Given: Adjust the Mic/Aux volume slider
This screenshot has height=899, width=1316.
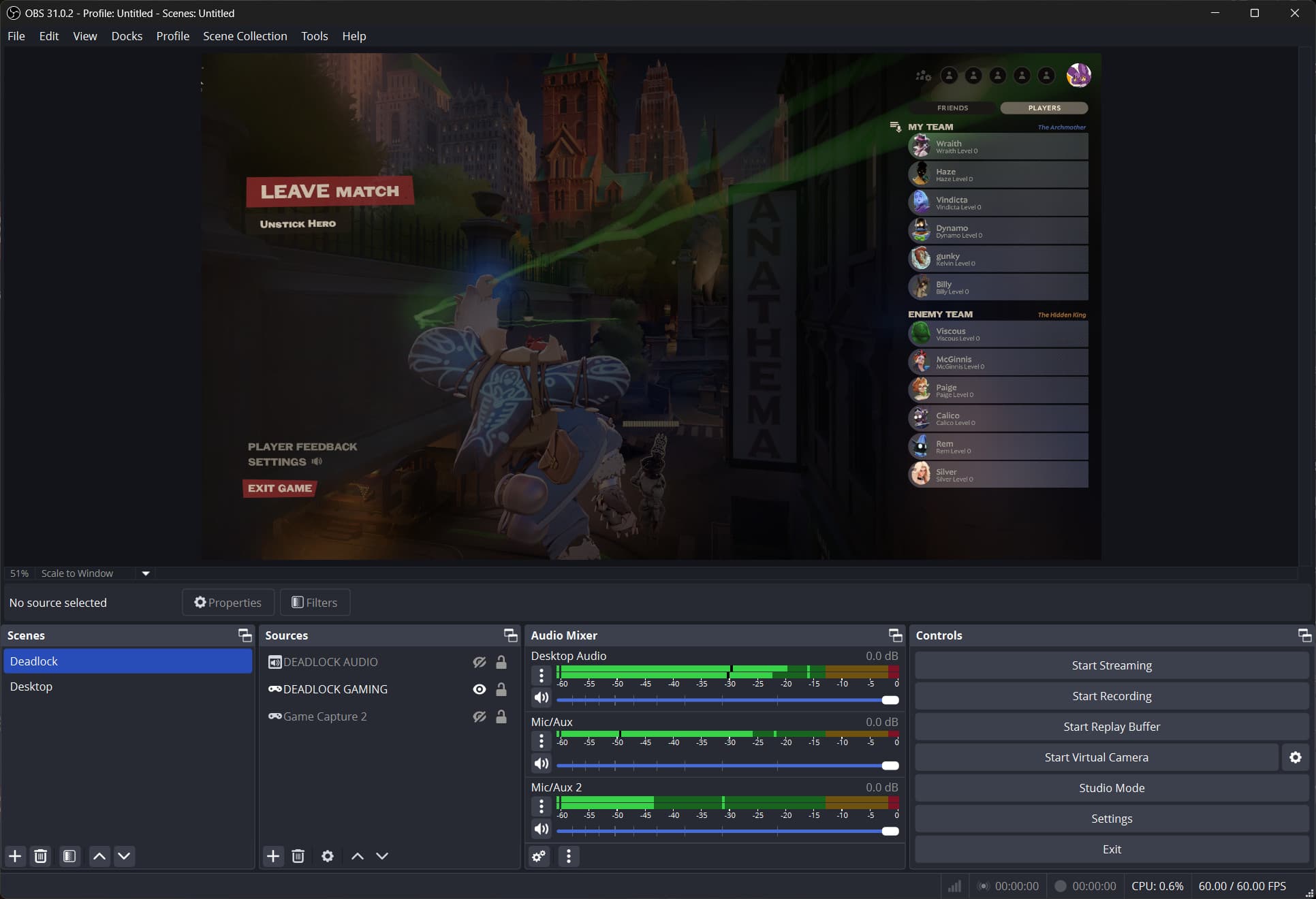Looking at the screenshot, I should pyautogui.click(x=727, y=766).
